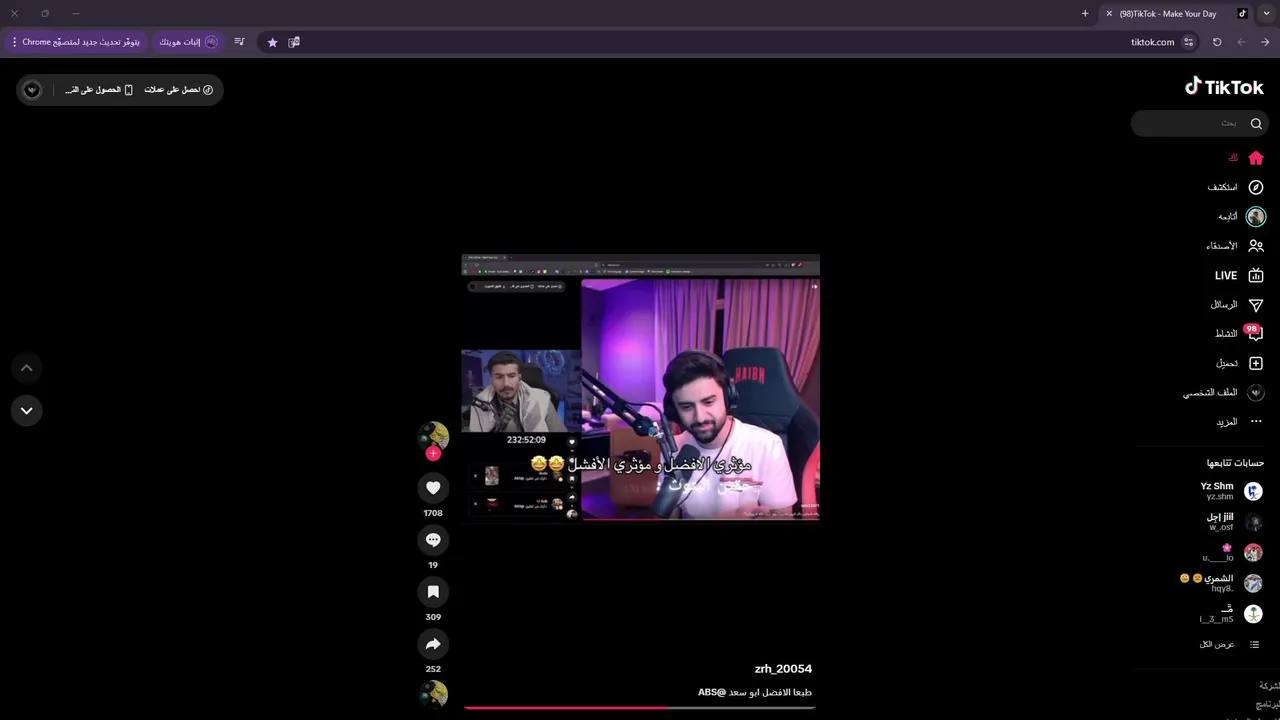Click the playing video to pause
Image resolution: width=1280 pixels, height=720 pixels.
tap(640, 388)
